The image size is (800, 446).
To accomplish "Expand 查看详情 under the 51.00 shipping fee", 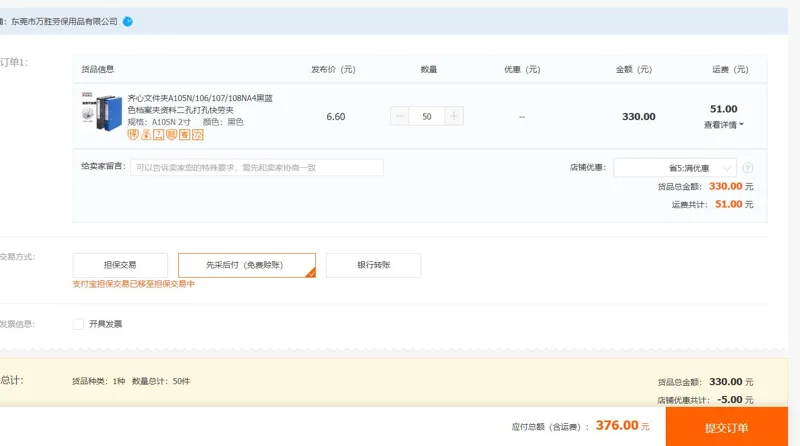I will [x=723, y=125].
